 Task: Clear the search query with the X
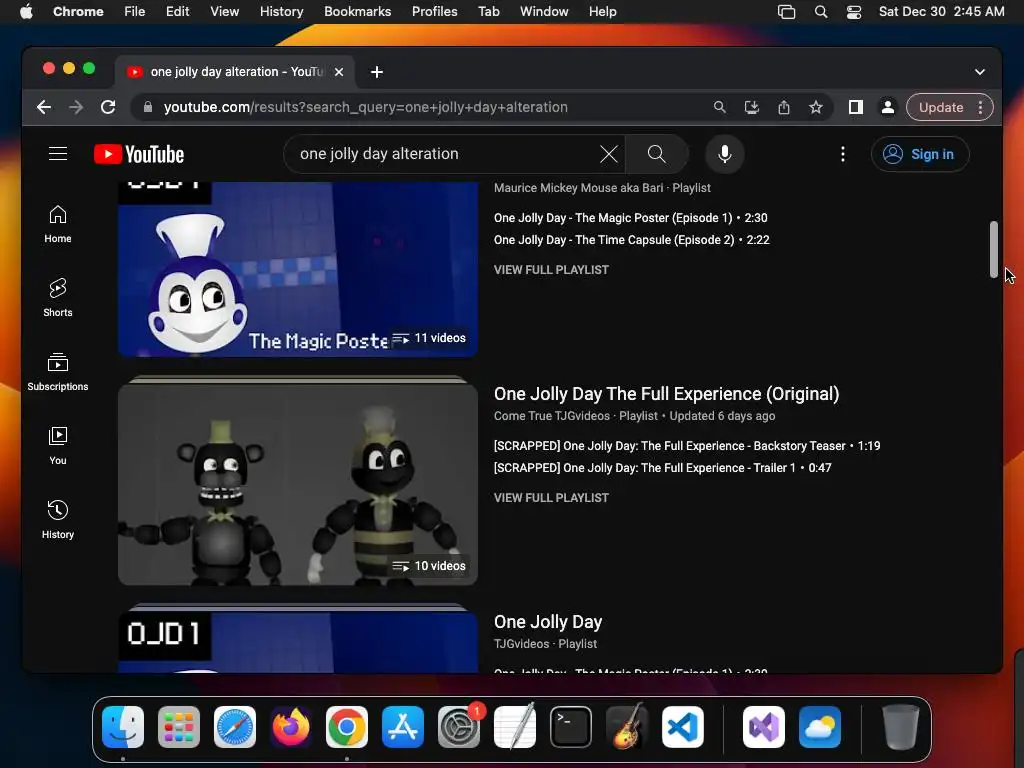click(609, 154)
